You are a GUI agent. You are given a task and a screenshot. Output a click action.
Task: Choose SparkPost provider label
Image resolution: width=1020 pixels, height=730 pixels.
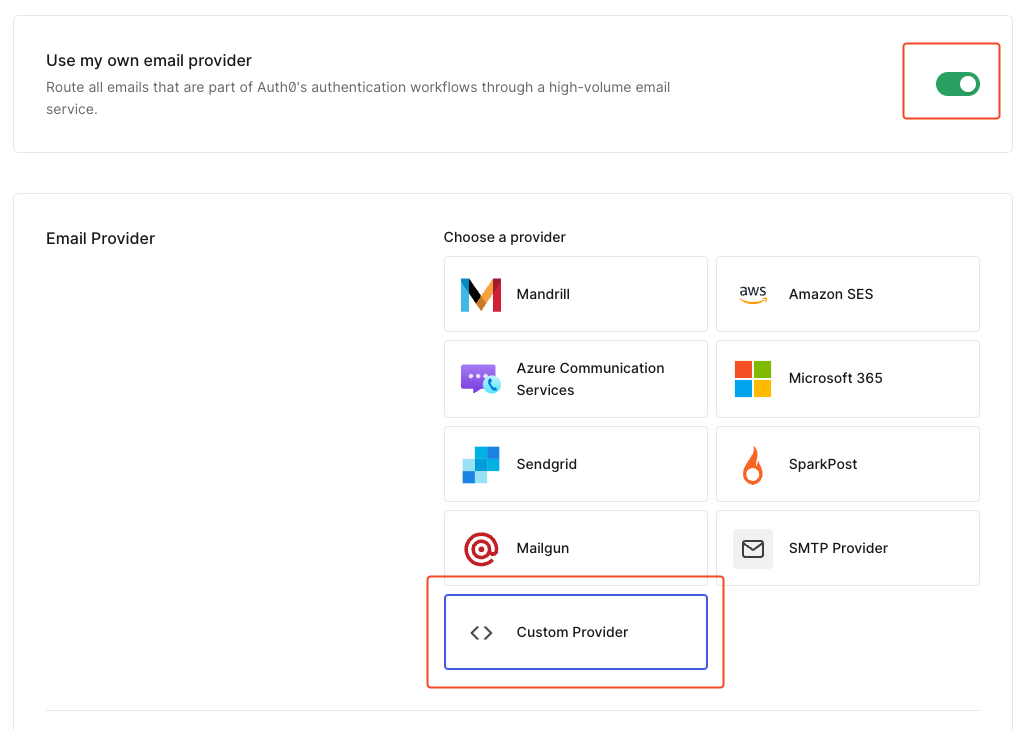tap(823, 464)
